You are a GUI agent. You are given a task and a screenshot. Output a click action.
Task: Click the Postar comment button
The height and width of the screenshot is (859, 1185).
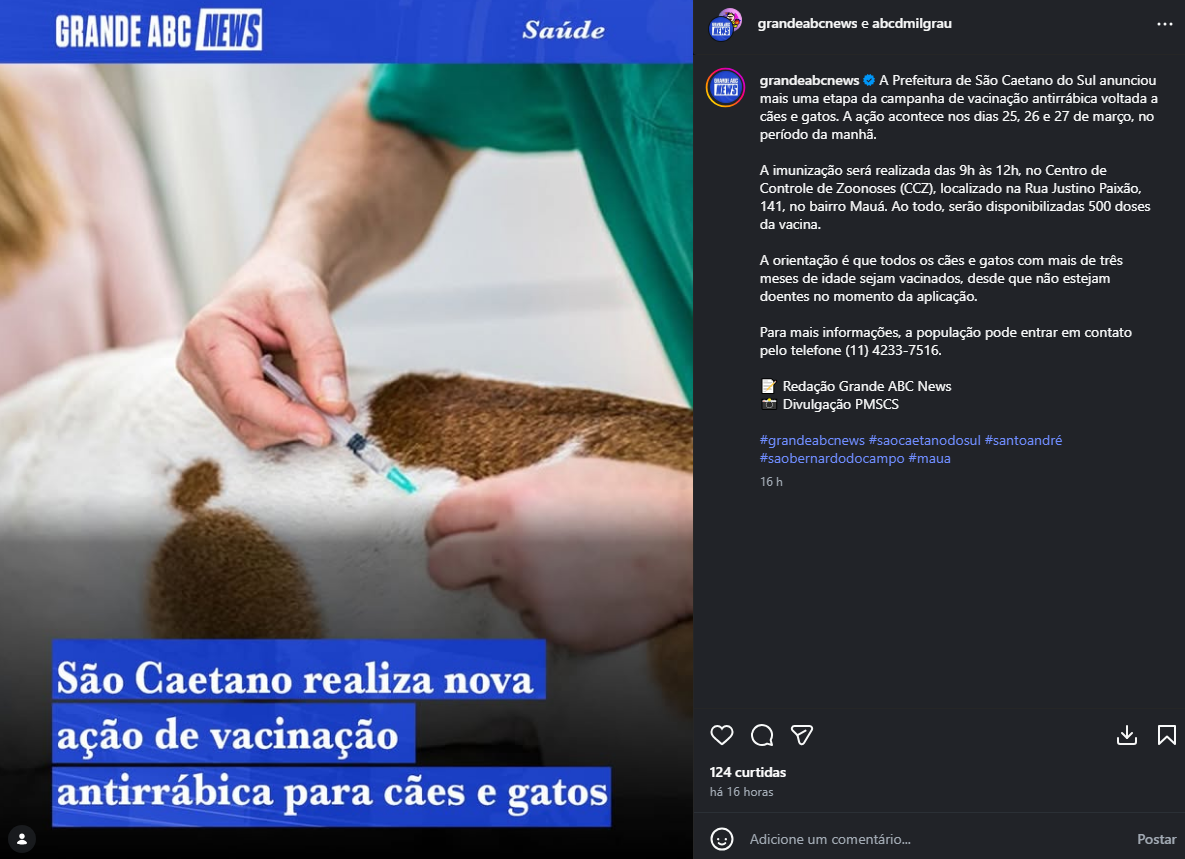[1156, 839]
